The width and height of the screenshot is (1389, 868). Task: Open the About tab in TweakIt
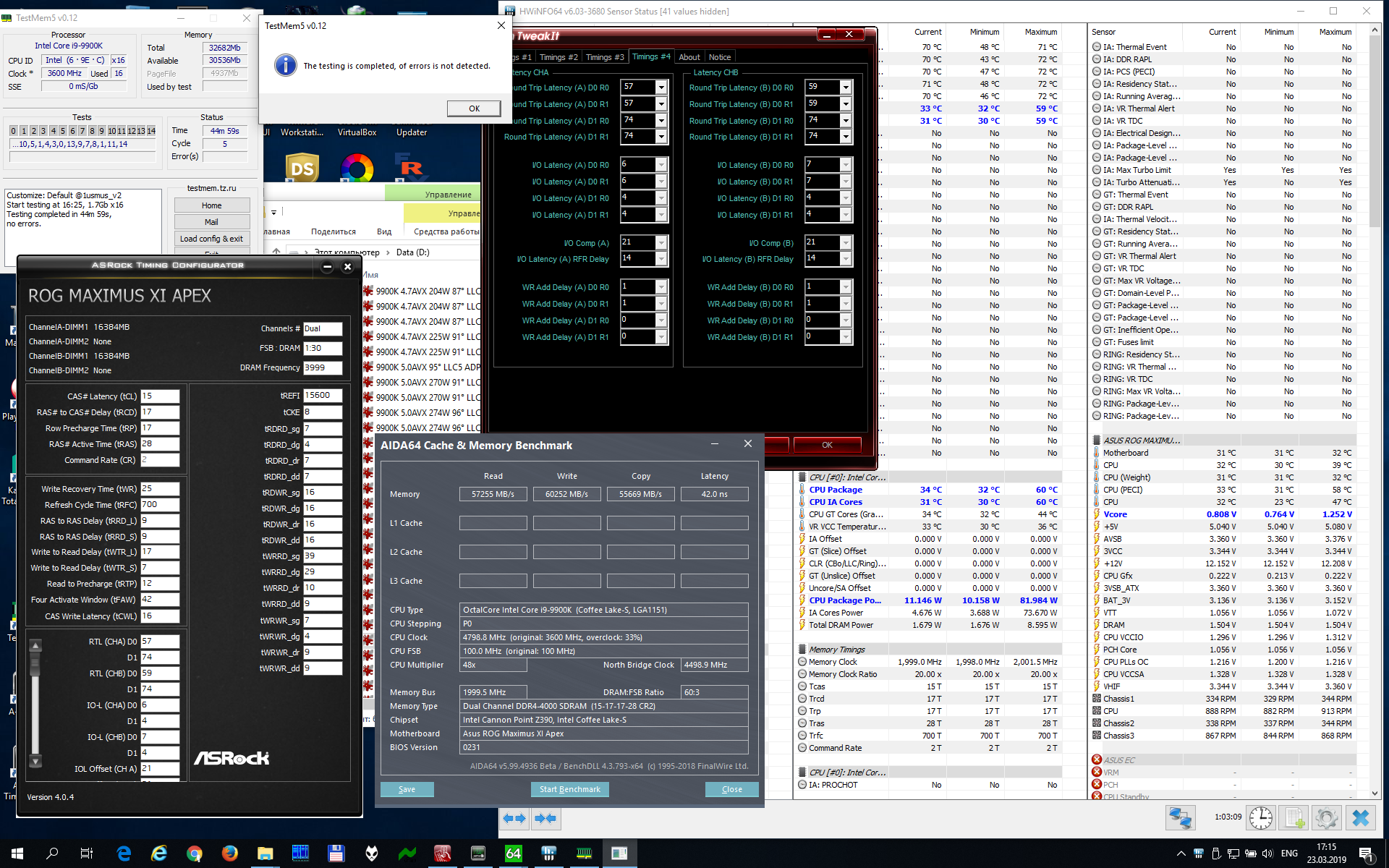coord(689,57)
